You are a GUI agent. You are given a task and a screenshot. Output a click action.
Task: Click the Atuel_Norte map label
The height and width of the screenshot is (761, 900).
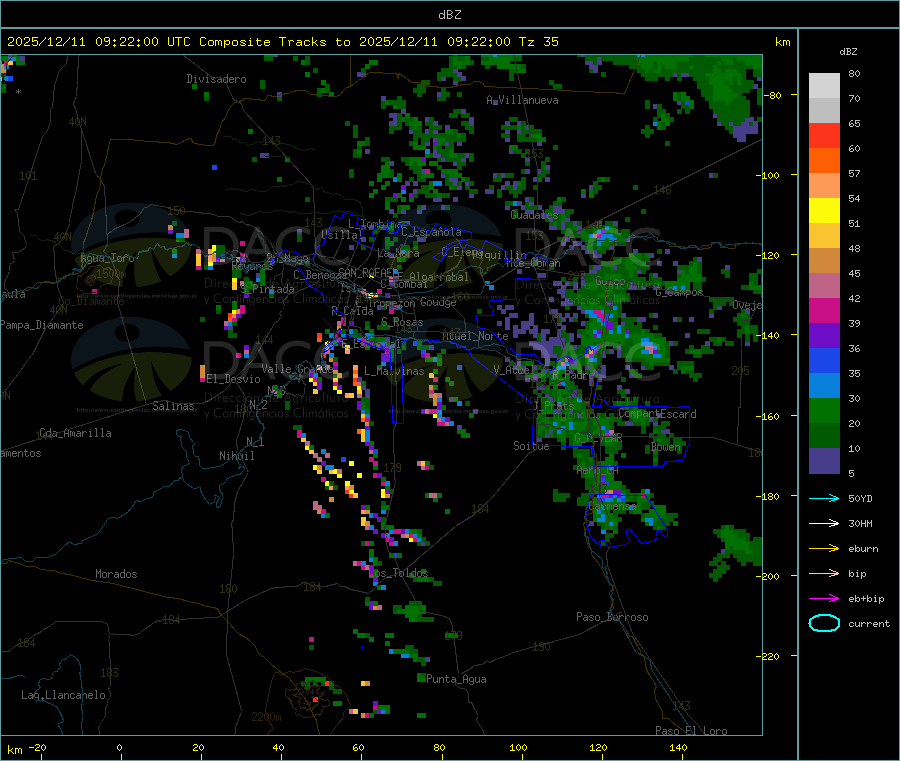(475, 336)
